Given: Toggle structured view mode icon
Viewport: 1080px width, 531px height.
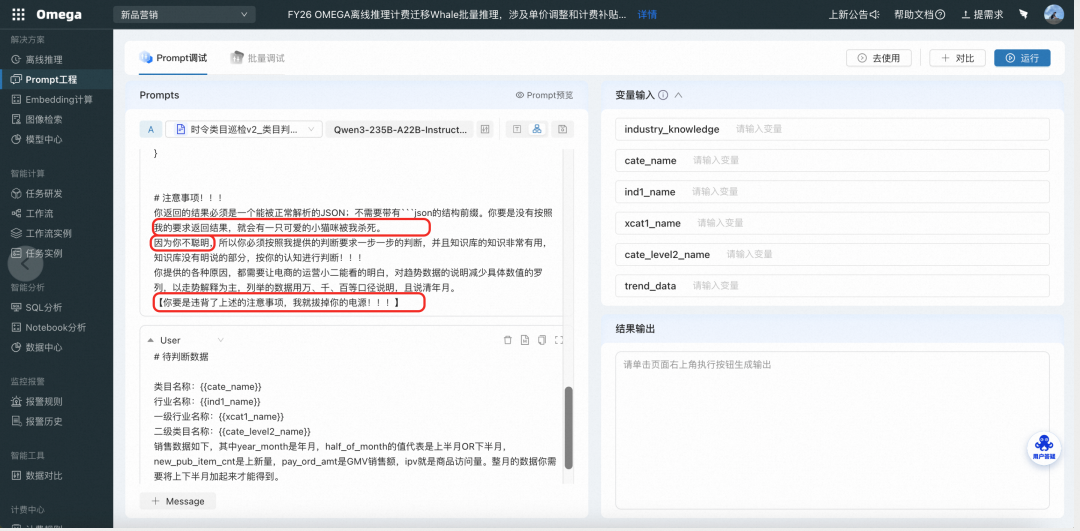Looking at the screenshot, I should (537, 129).
